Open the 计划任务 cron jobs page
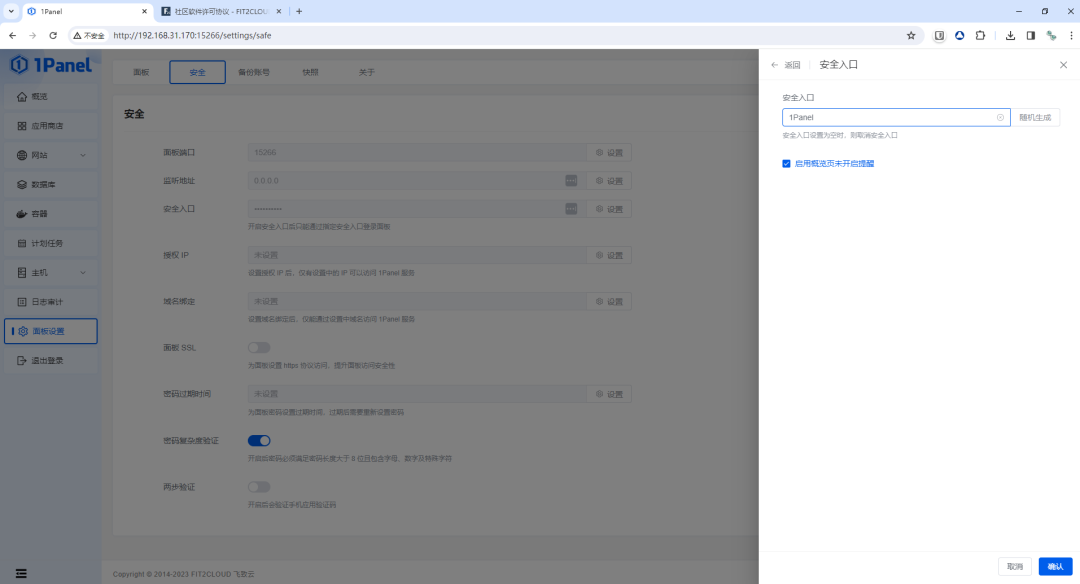1080x584 pixels. [x=49, y=242]
